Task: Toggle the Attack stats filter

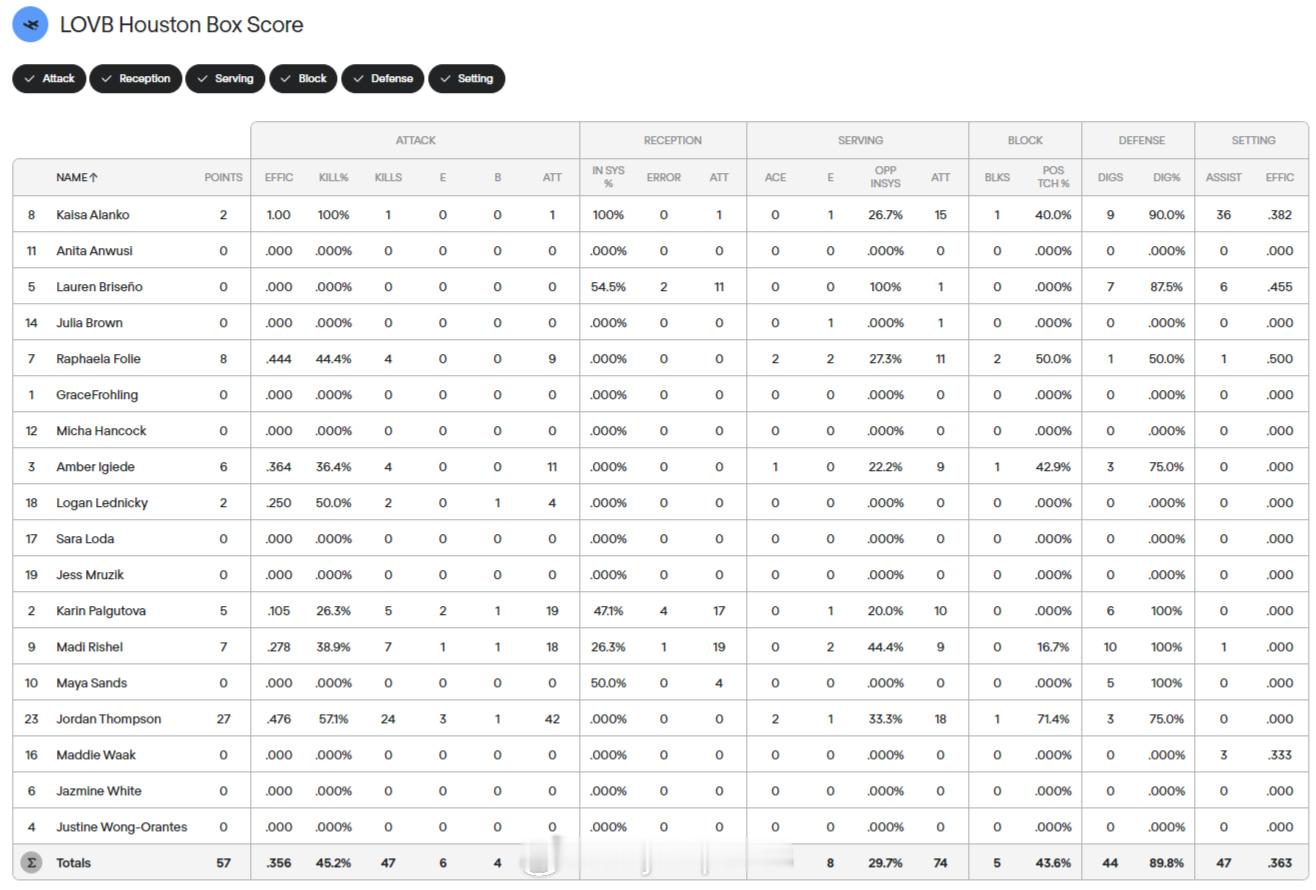Action: (x=49, y=78)
